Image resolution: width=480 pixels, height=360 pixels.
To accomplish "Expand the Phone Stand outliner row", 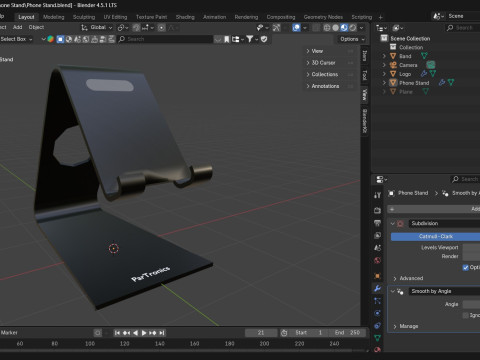I will point(384,83).
